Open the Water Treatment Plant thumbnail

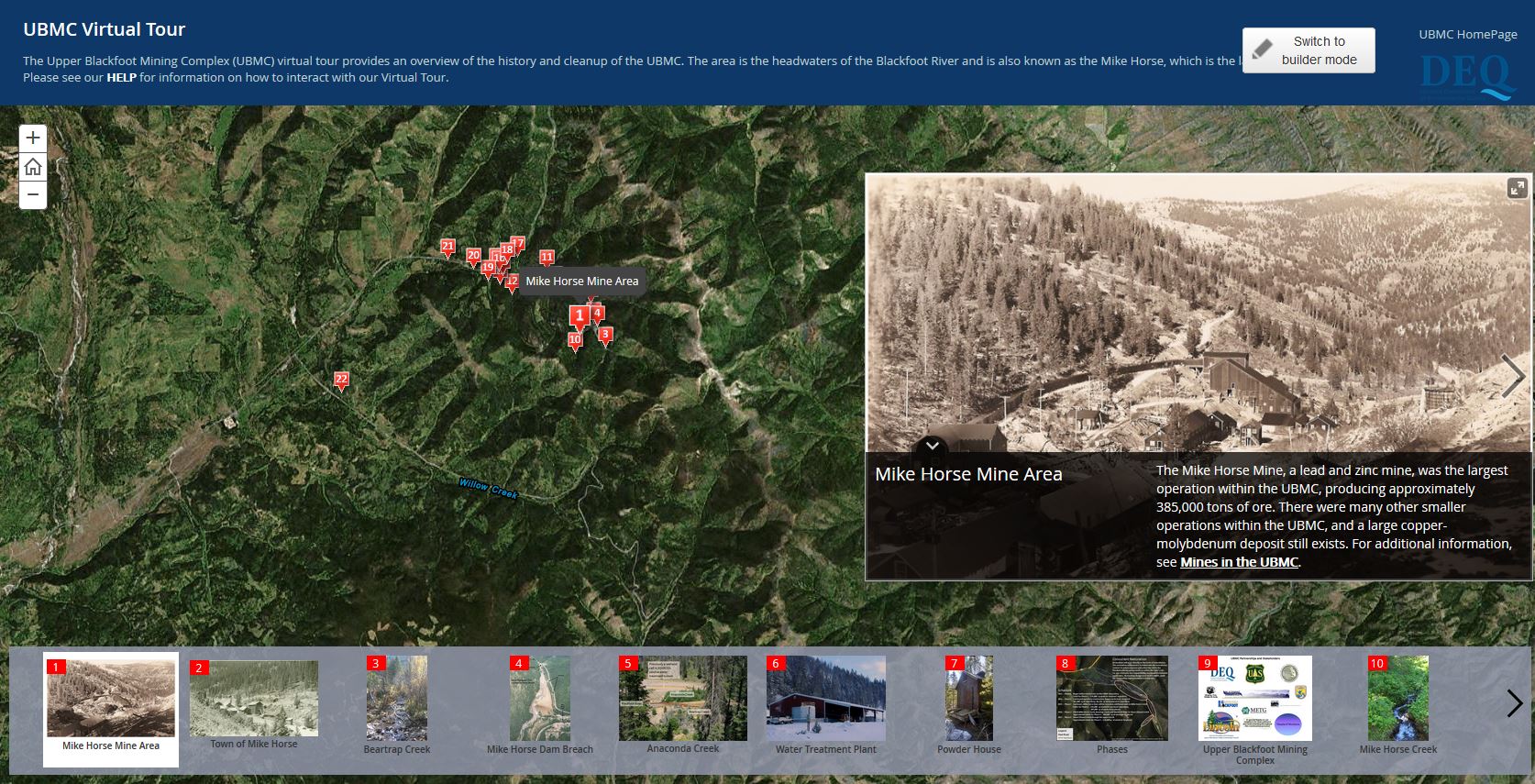click(825, 700)
